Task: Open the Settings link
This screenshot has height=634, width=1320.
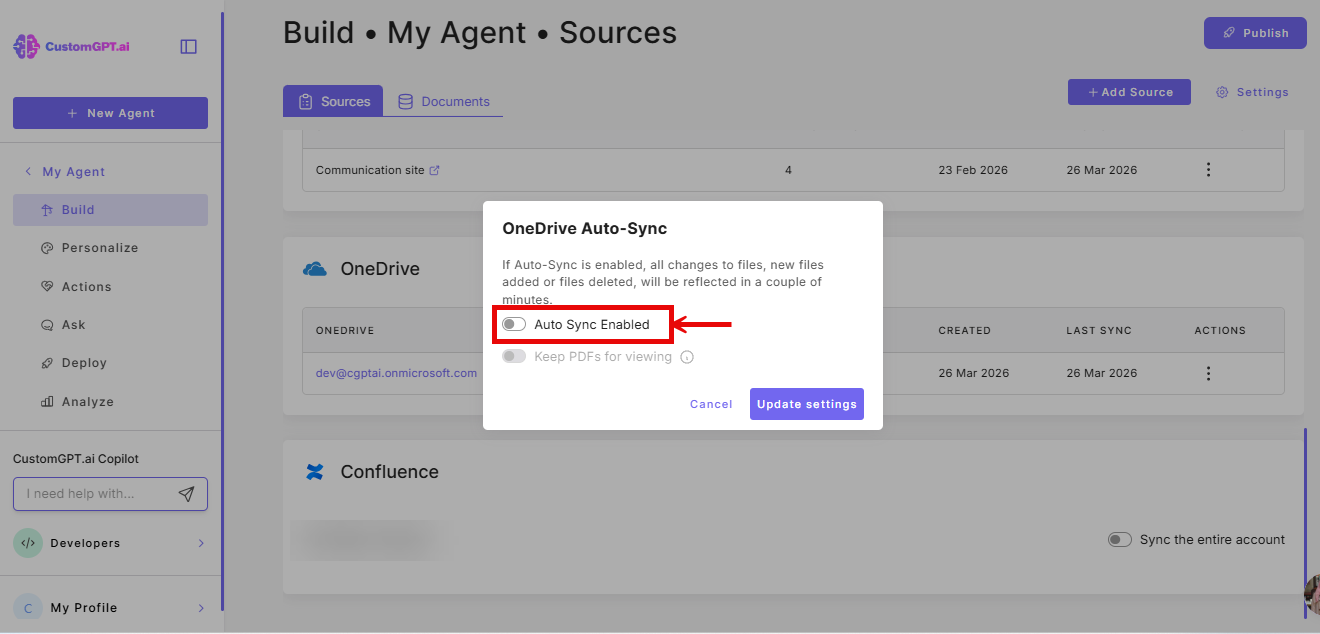Action: pos(1252,92)
